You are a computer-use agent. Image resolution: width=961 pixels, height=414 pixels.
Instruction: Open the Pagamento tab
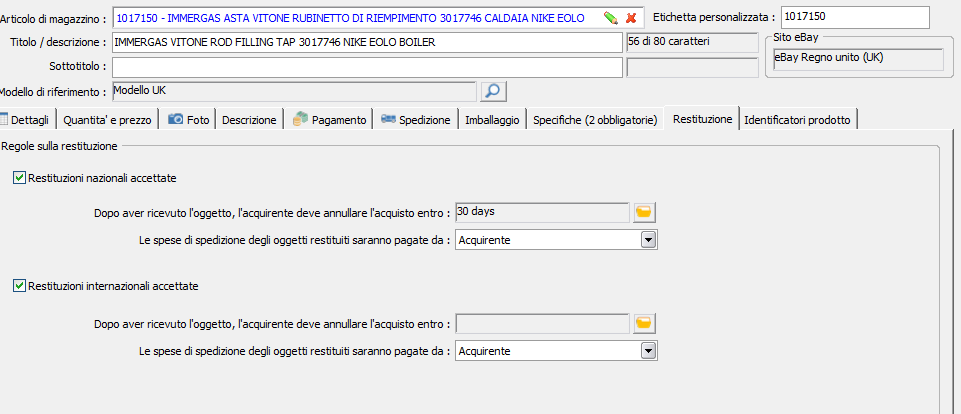[330, 120]
